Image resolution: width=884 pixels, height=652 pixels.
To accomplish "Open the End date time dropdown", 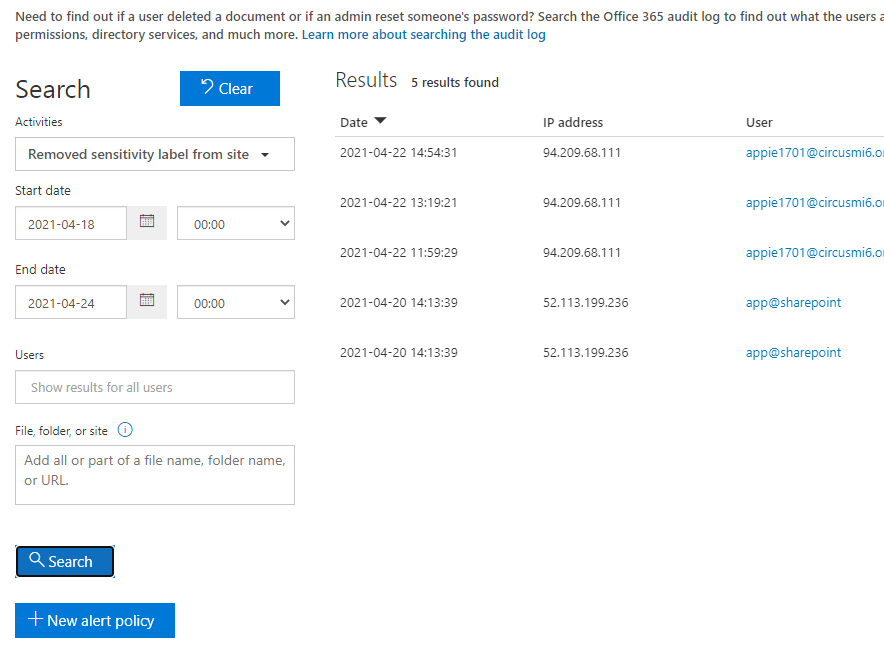I will coord(236,303).
